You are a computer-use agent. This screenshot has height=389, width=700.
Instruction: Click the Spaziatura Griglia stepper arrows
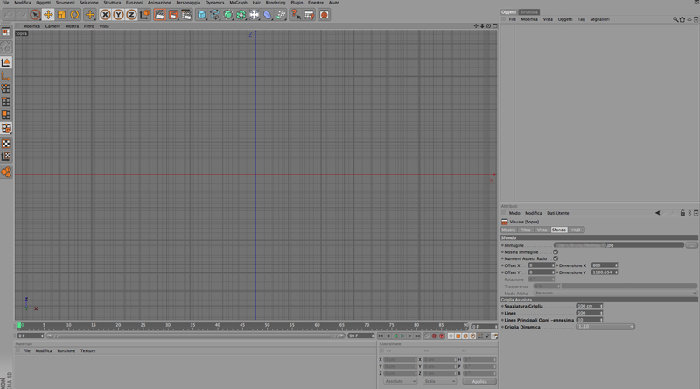point(601,306)
